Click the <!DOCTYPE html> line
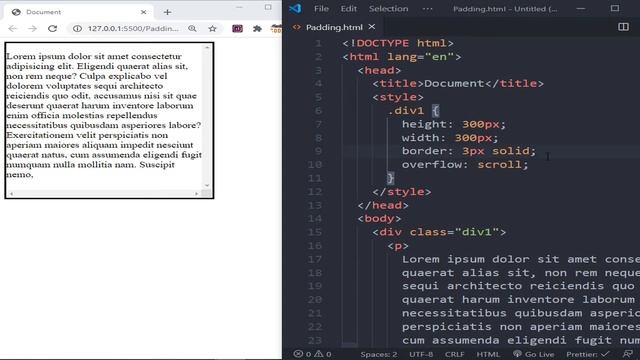The image size is (640, 360). pos(398,43)
